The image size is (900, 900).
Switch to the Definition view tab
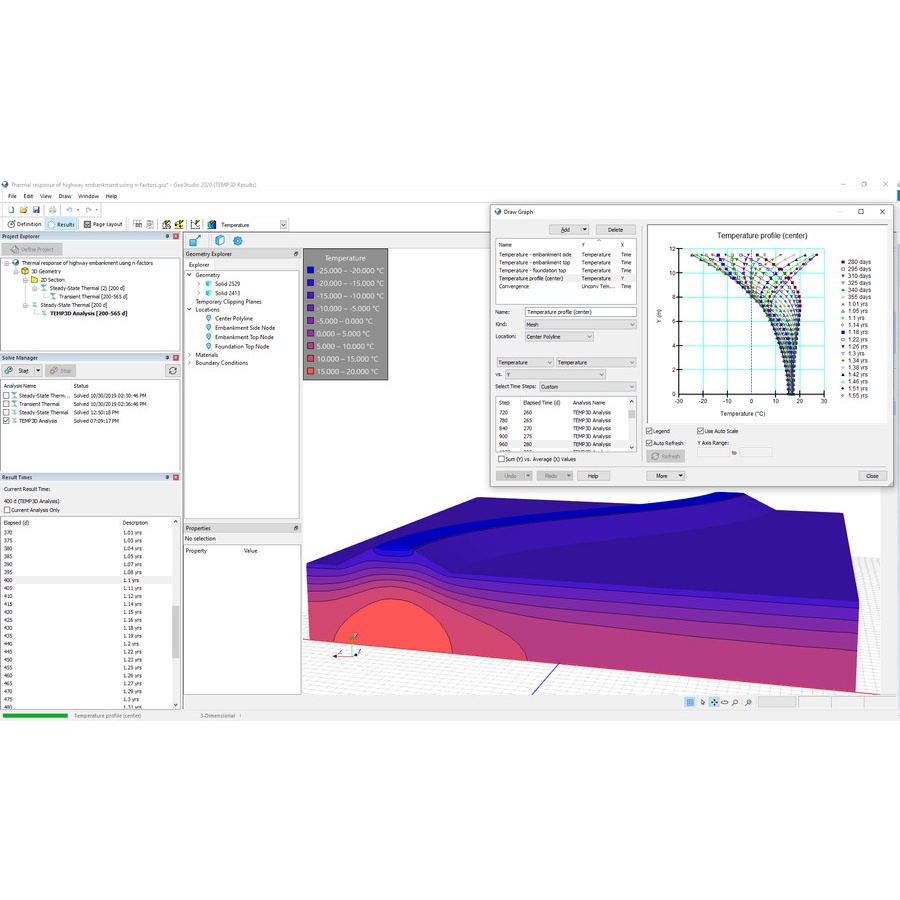[24, 224]
